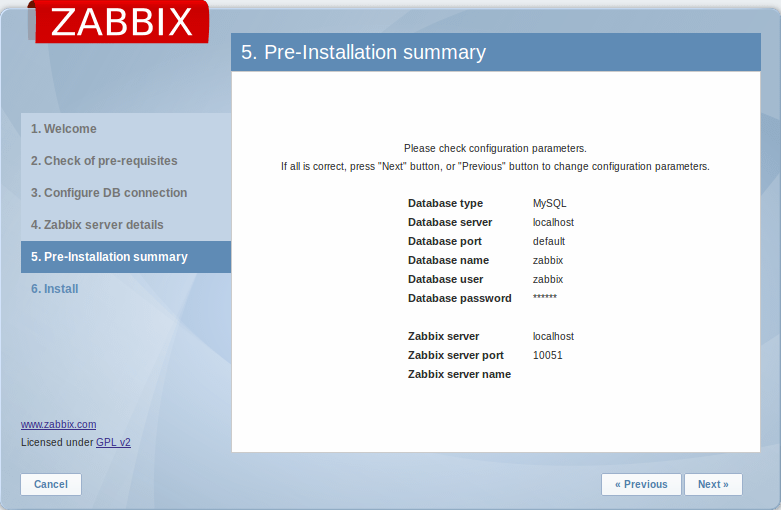Click the Database name label
This screenshot has height=510, width=781.
tap(448, 260)
